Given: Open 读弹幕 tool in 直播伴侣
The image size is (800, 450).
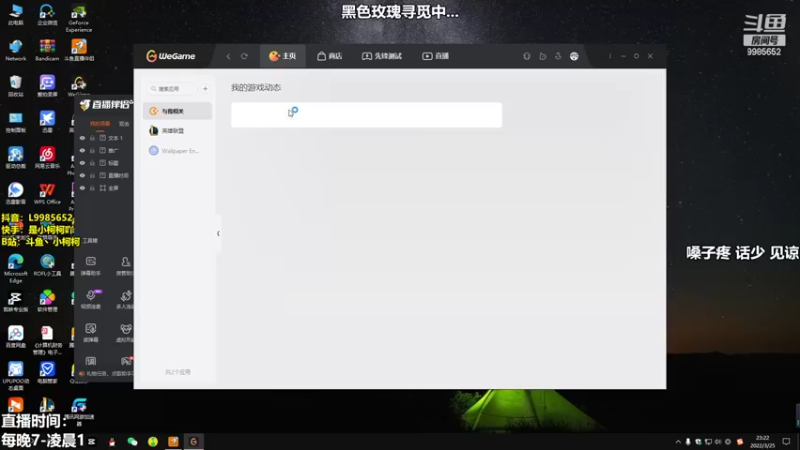Looking at the screenshot, I should [91, 332].
